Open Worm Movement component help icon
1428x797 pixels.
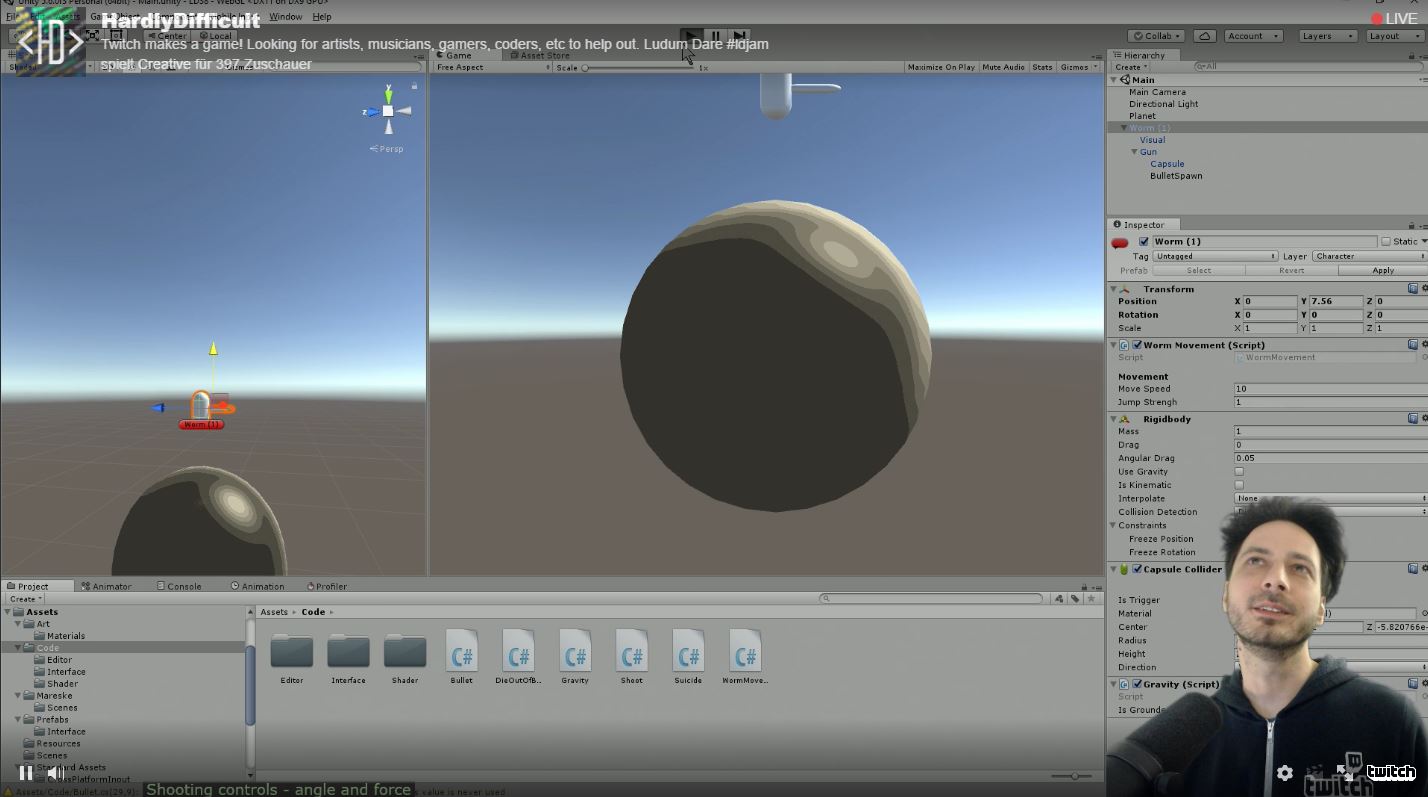1413,345
